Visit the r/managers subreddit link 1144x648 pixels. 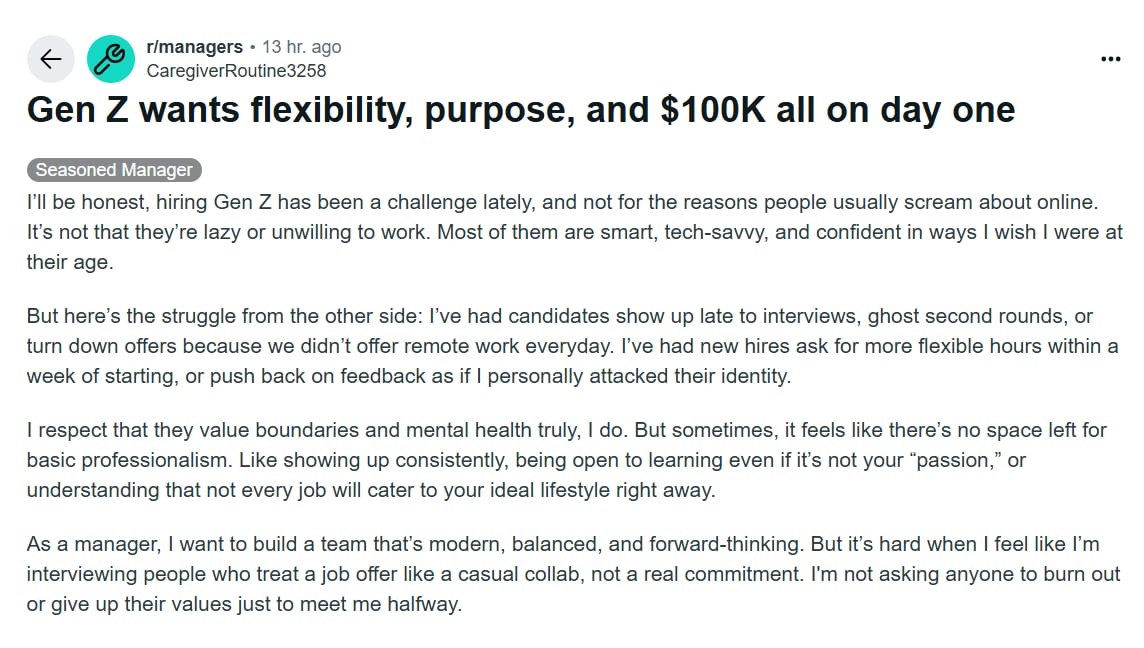(194, 47)
